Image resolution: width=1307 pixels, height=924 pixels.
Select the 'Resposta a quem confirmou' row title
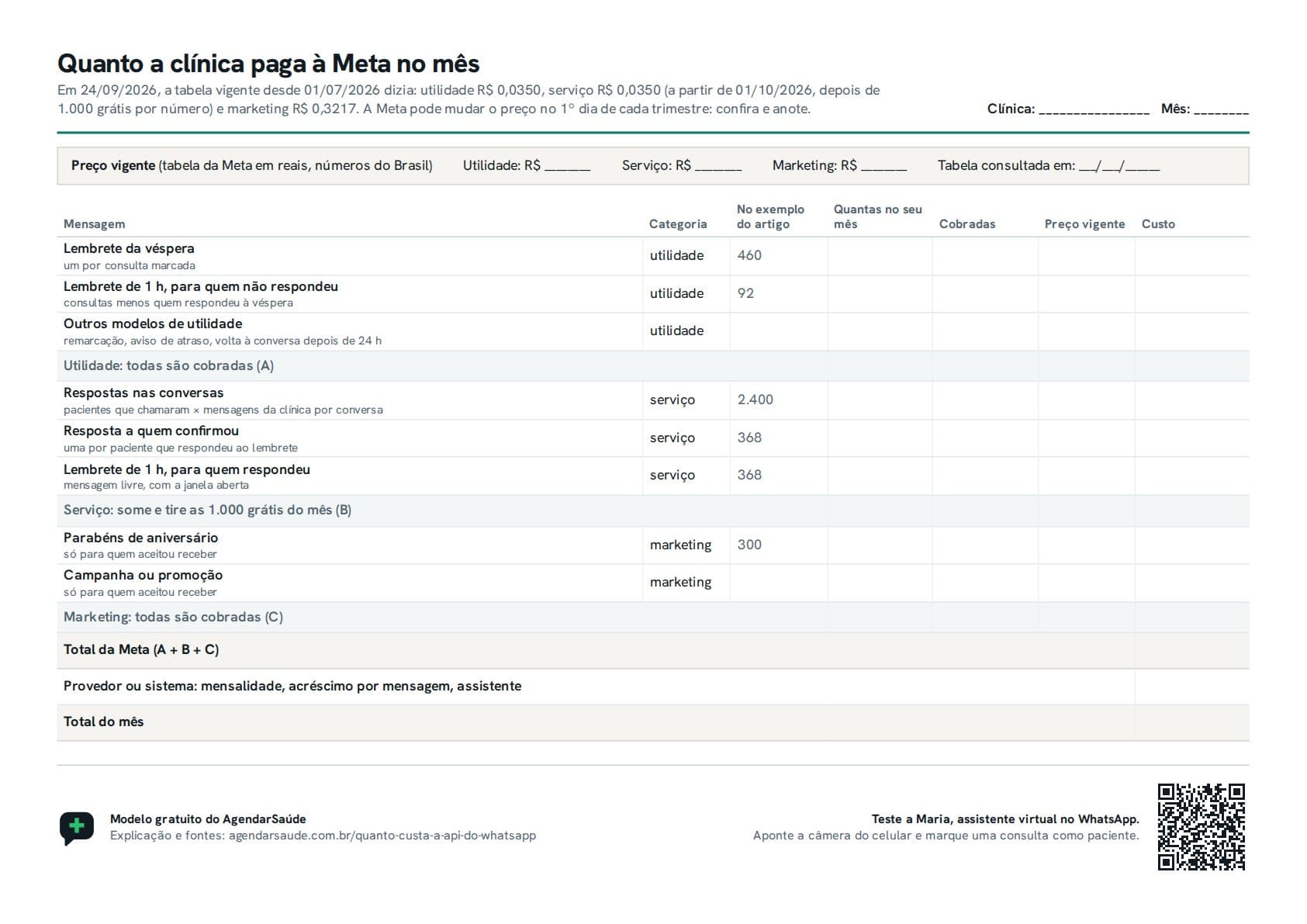151,431
